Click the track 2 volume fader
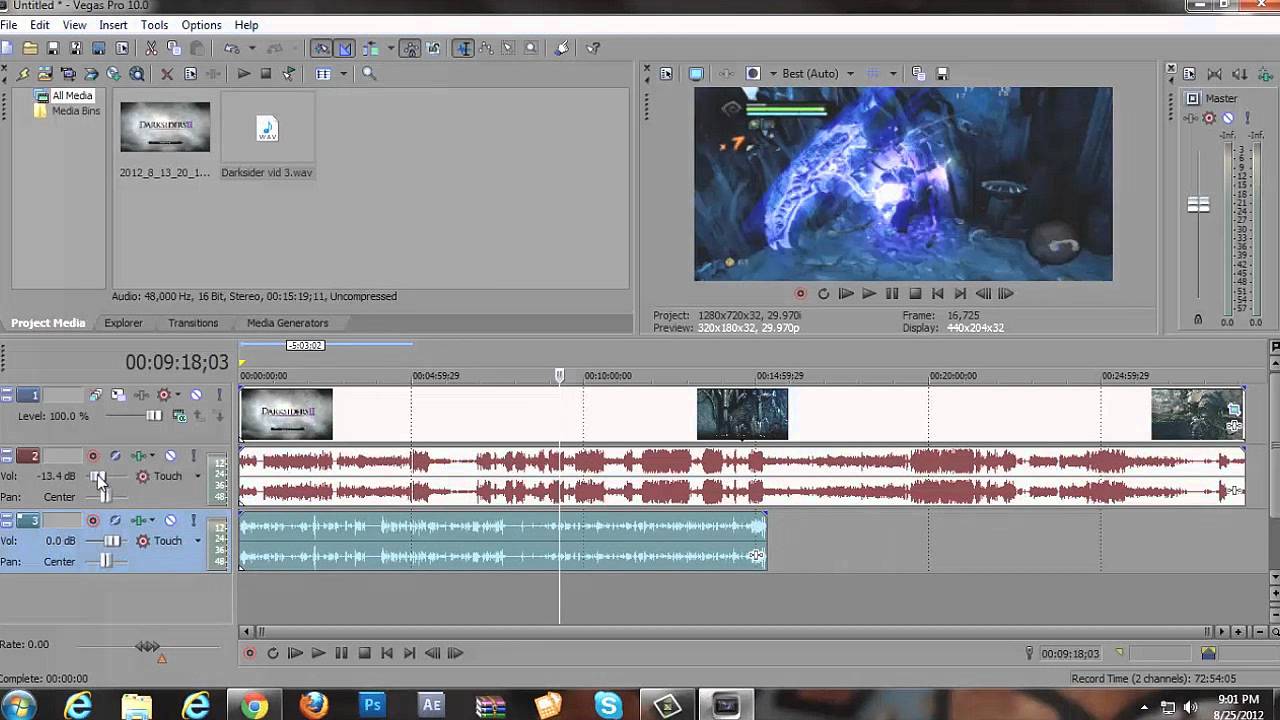Screen dimensions: 1280x720 98,477
